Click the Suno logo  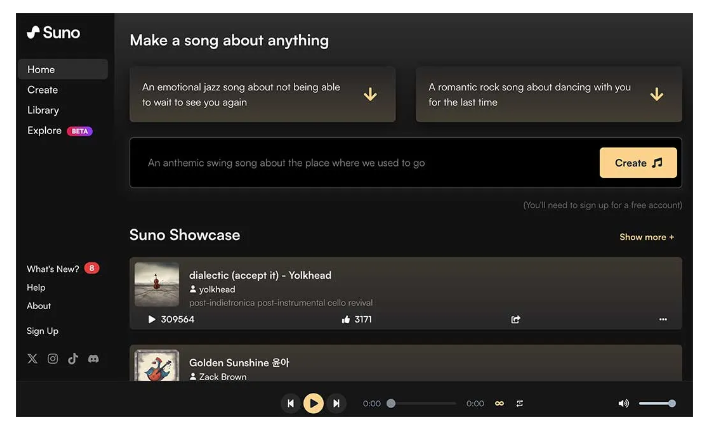click(54, 32)
